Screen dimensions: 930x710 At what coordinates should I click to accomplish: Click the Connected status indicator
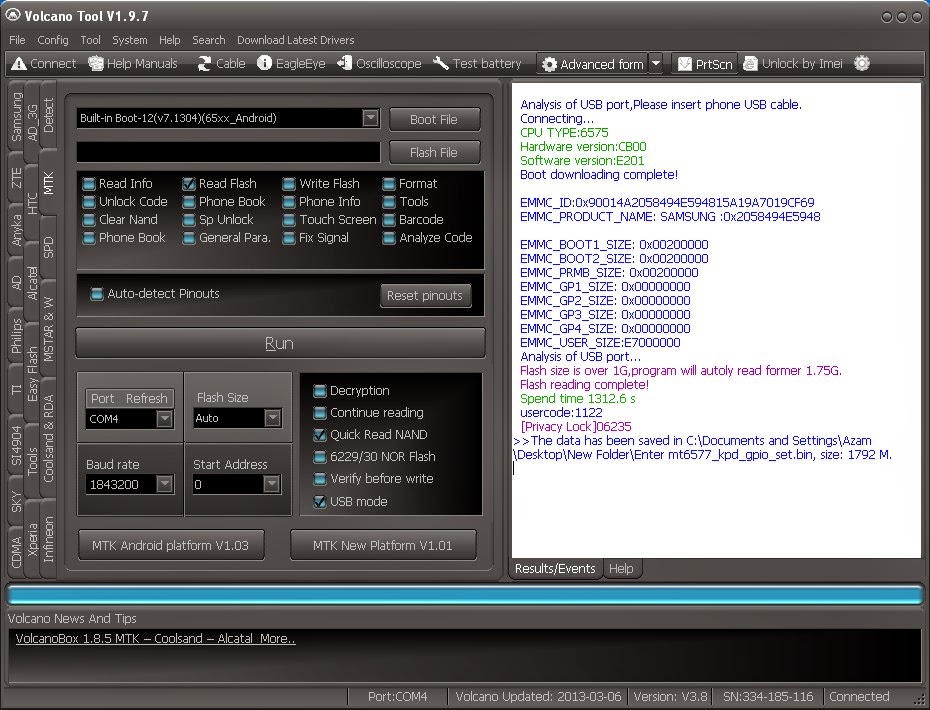859,696
